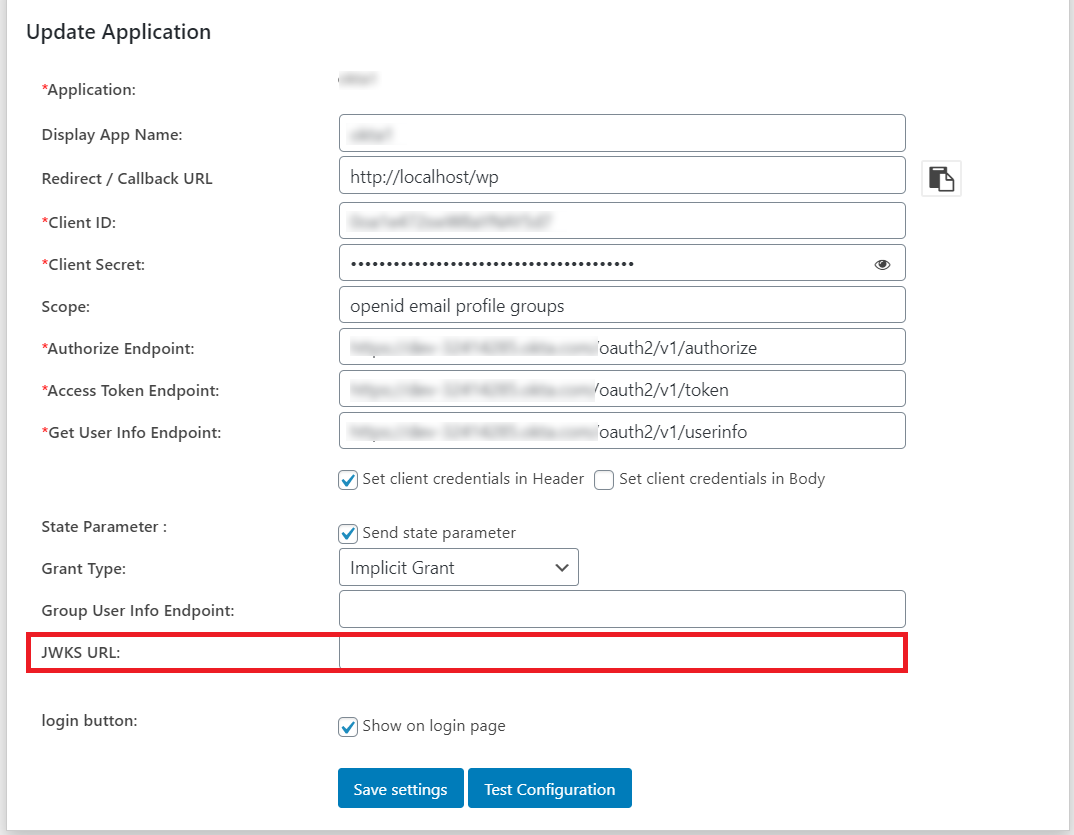Uncheck Show on login page checkbox
The height and width of the screenshot is (835, 1074).
(x=348, y=726)
